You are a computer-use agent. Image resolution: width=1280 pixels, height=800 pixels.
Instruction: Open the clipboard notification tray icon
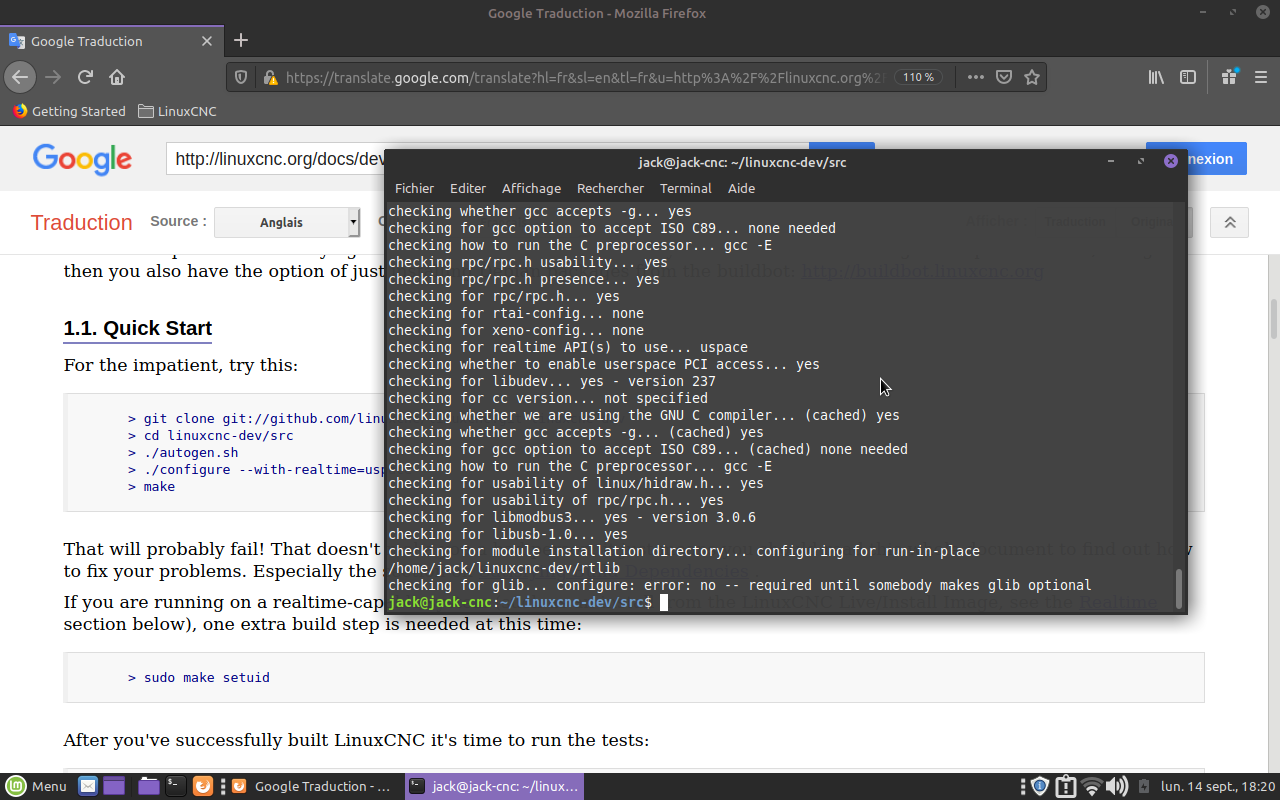coord(1065,786)
